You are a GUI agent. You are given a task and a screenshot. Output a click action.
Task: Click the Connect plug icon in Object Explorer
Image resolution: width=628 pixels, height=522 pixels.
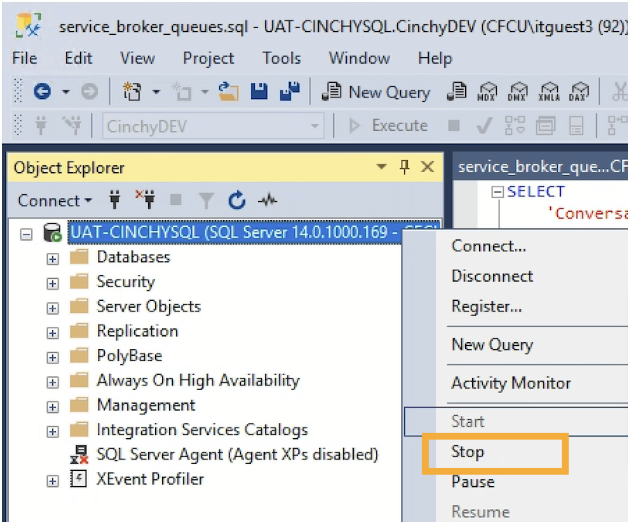[115, 200]
